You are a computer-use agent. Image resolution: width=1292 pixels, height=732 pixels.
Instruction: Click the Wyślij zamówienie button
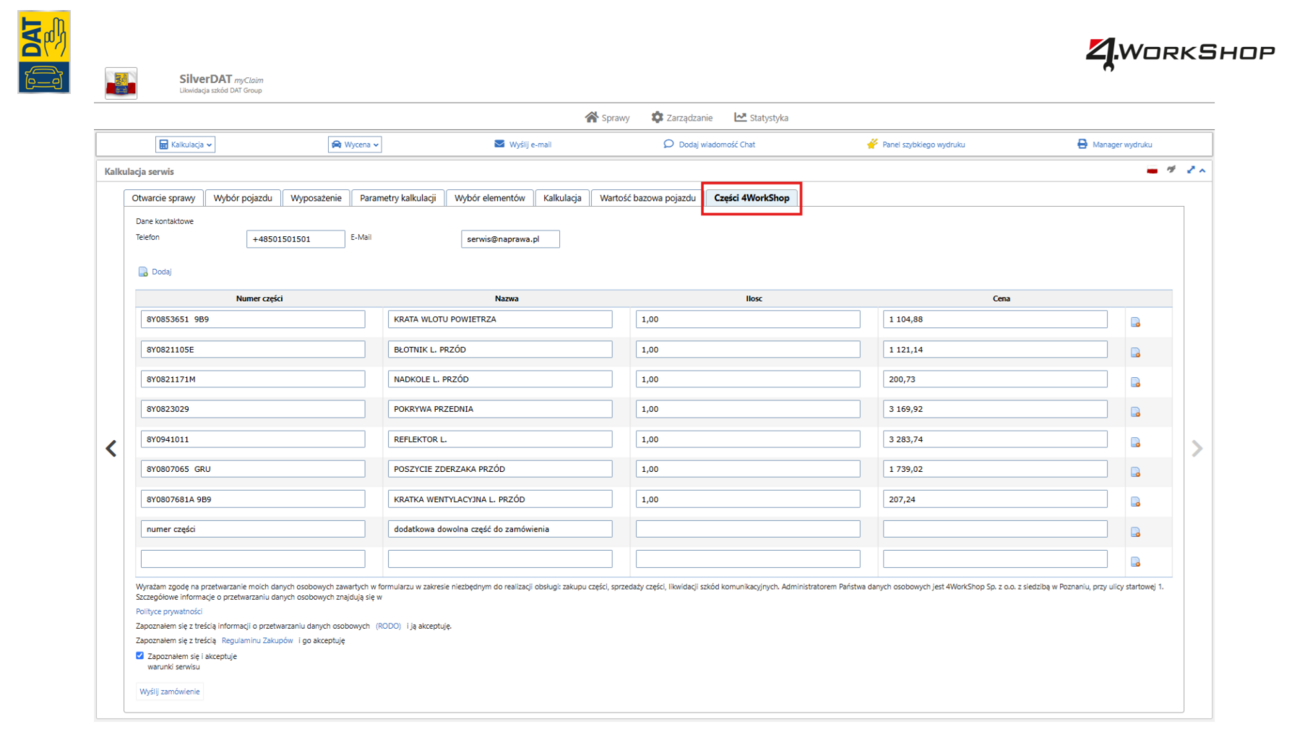pyautogui.click(x=169, y=691)
